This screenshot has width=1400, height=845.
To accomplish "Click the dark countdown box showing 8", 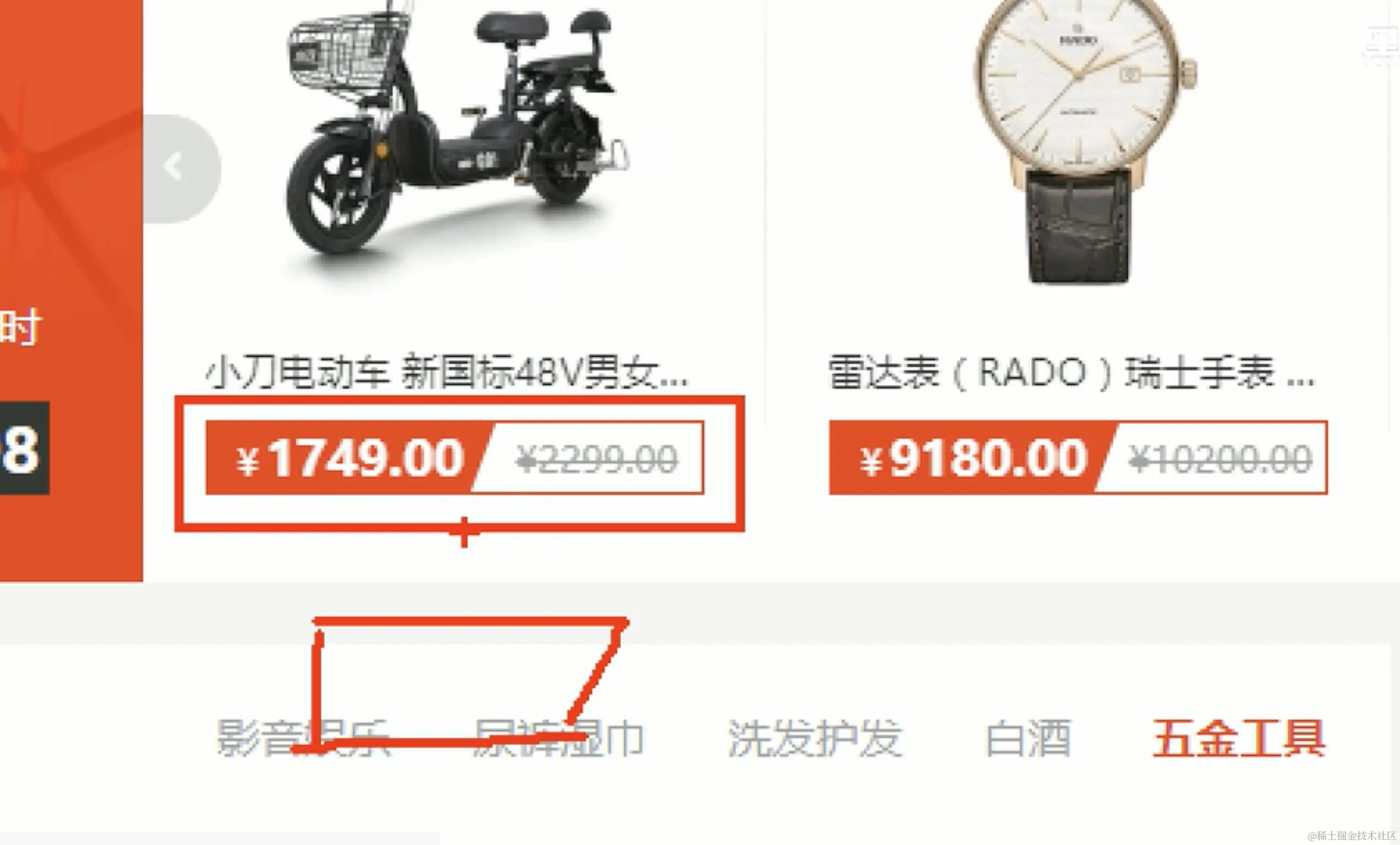I will pyautogui.click(x=24, y=448).
